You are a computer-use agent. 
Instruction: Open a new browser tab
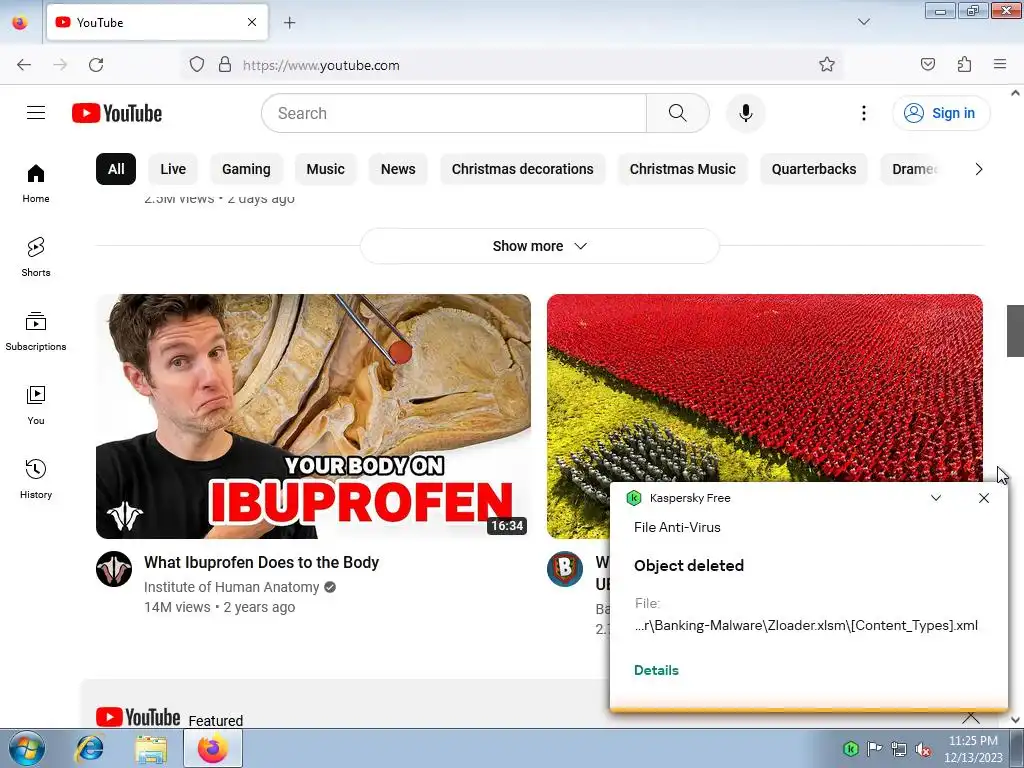290,23
